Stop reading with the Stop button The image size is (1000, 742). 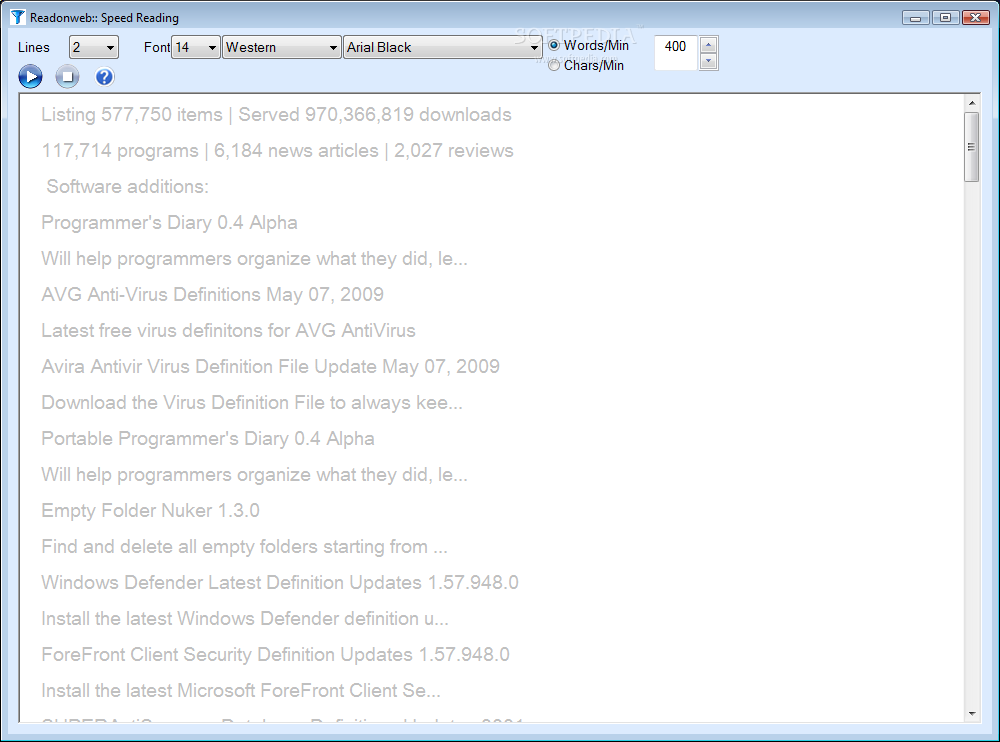[67, 77]
